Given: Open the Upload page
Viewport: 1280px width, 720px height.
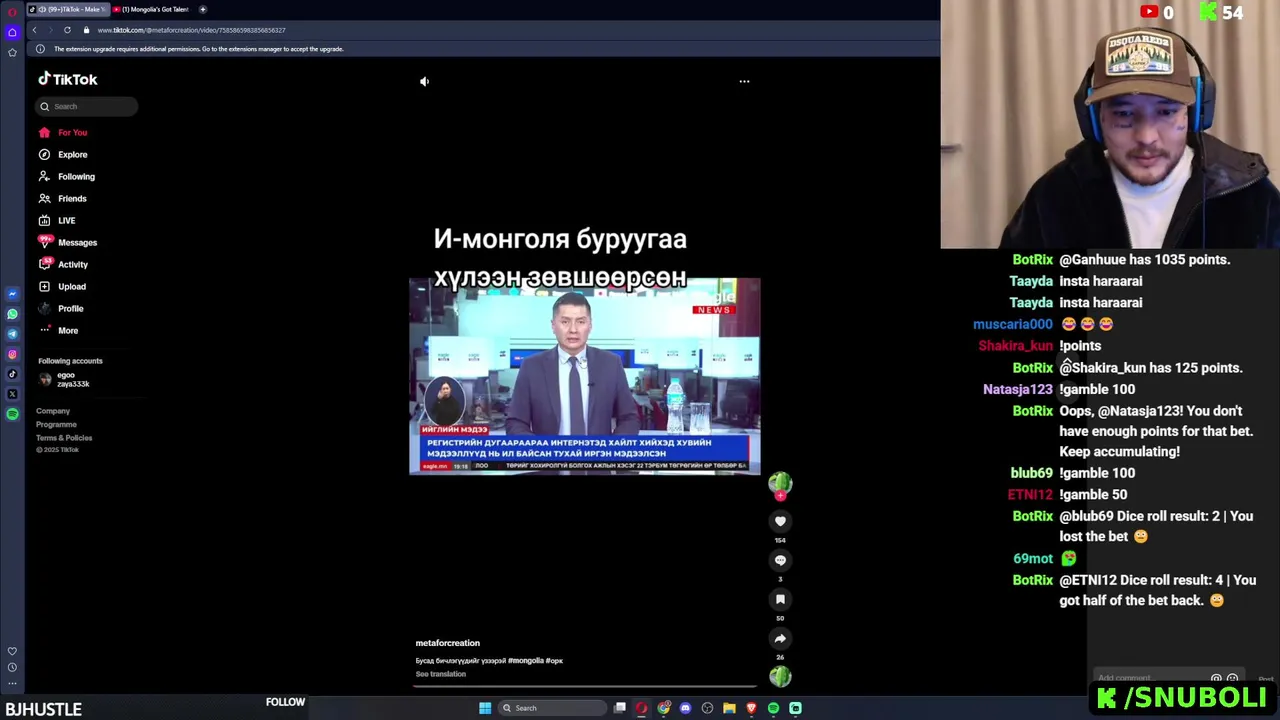Looking at the screenshot, I should (61, 286).
